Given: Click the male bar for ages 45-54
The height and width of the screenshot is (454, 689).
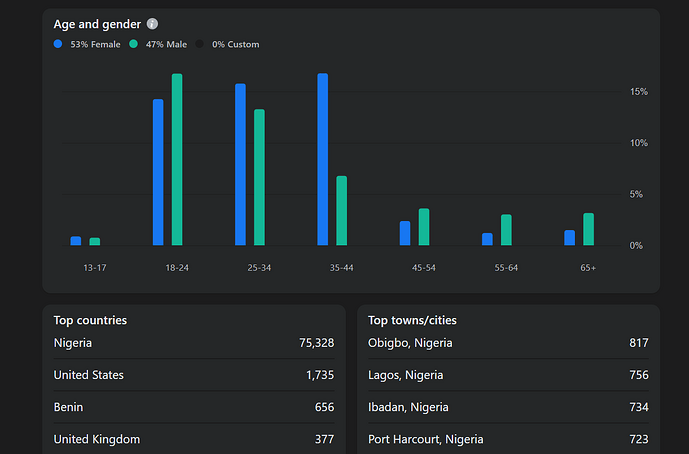Looking at the screenshot, I should 424,227.
